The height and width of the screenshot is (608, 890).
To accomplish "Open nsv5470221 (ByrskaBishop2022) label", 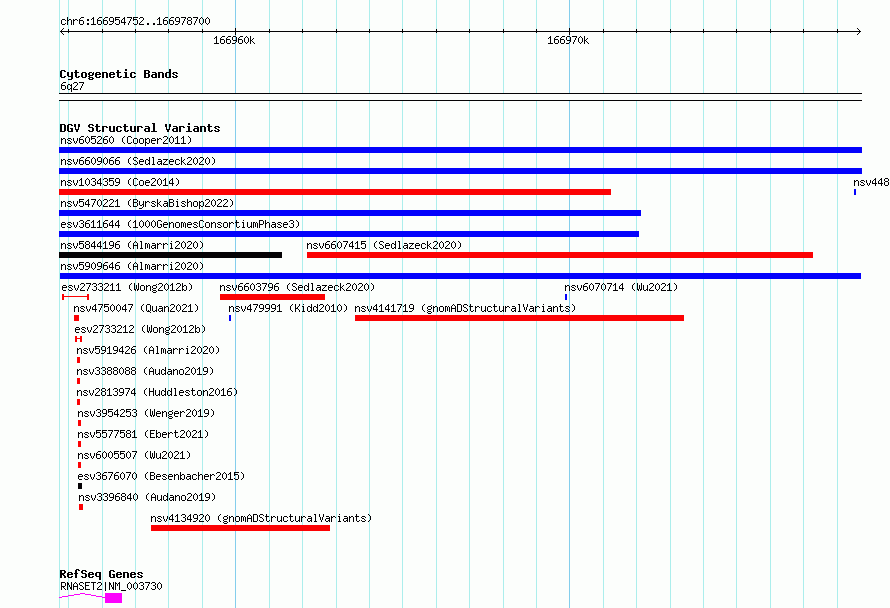I will (147, 203).
